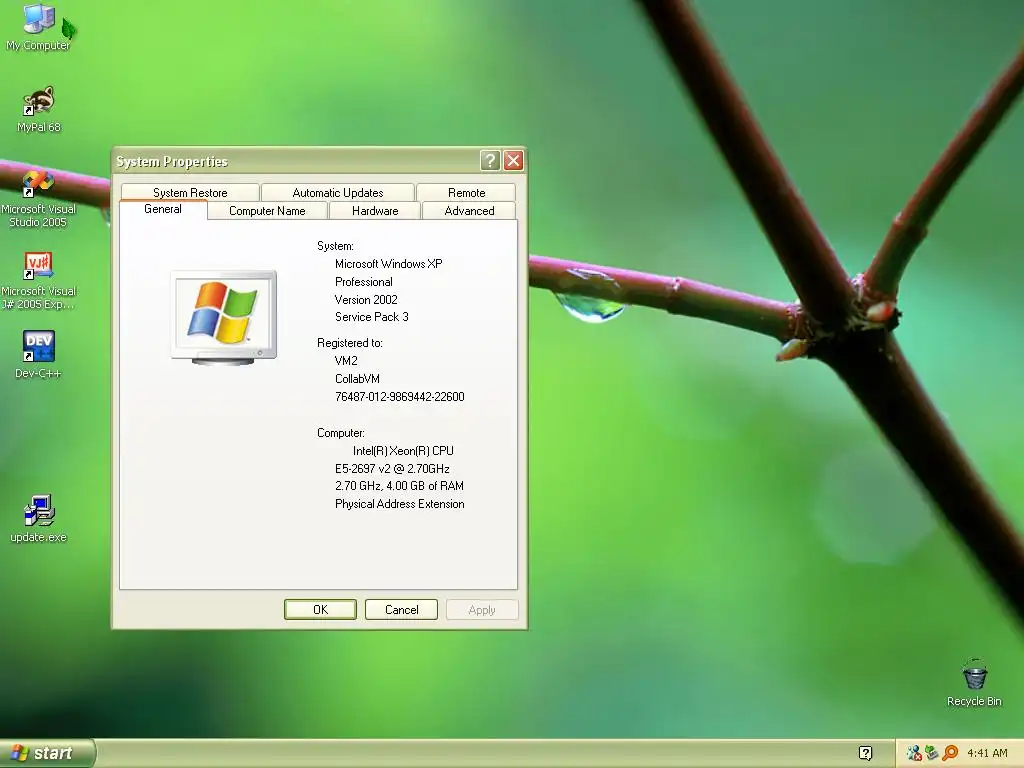Select the Recycle Bin icon
The height and width of the screenshot is (768, 1024).
[x=974, y=683]
